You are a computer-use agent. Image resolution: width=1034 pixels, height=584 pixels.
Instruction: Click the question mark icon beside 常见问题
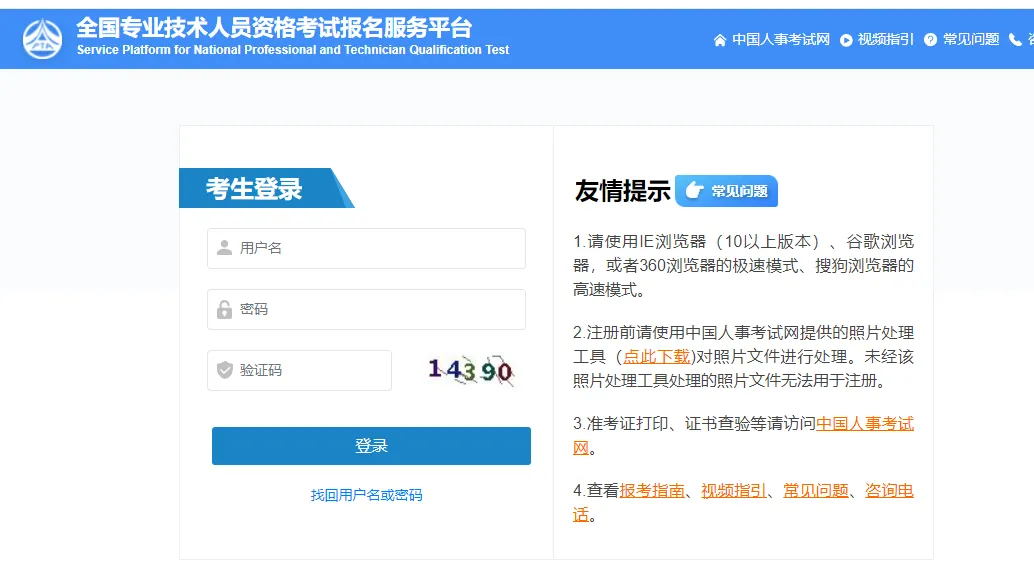[930, 40]
